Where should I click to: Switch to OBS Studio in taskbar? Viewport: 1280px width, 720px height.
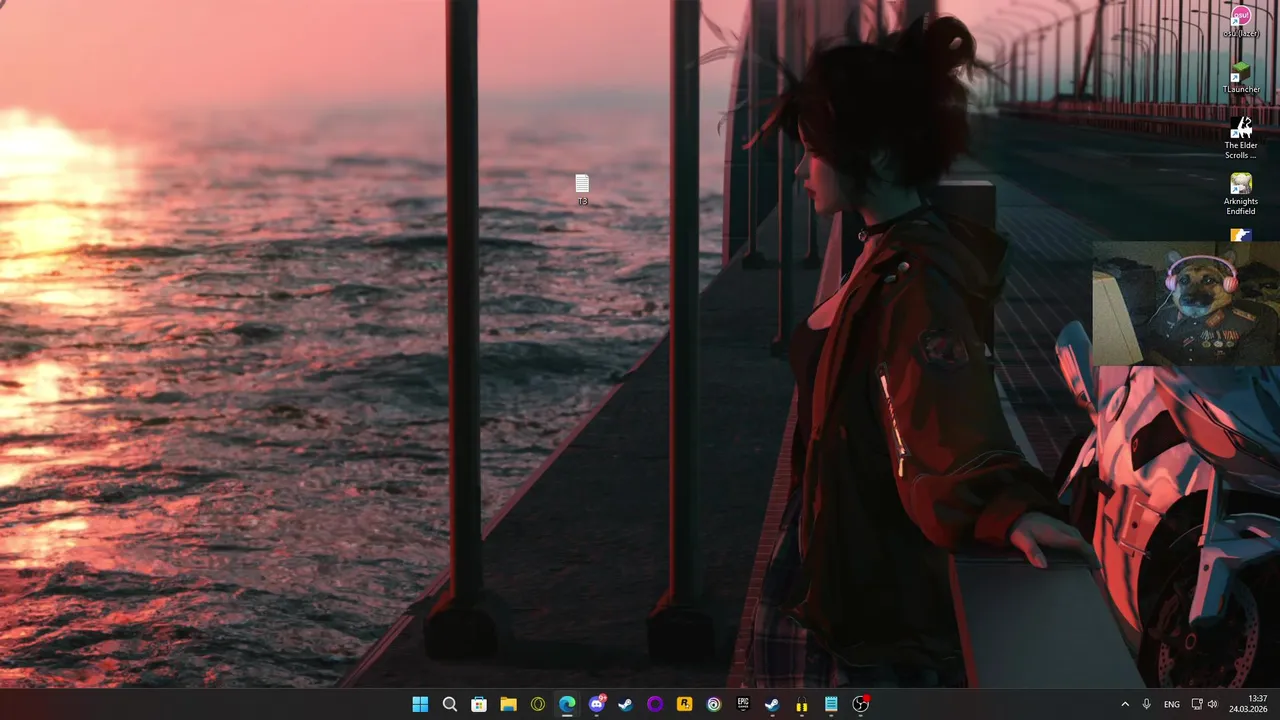pyautogui.click(x=860, y=704)
